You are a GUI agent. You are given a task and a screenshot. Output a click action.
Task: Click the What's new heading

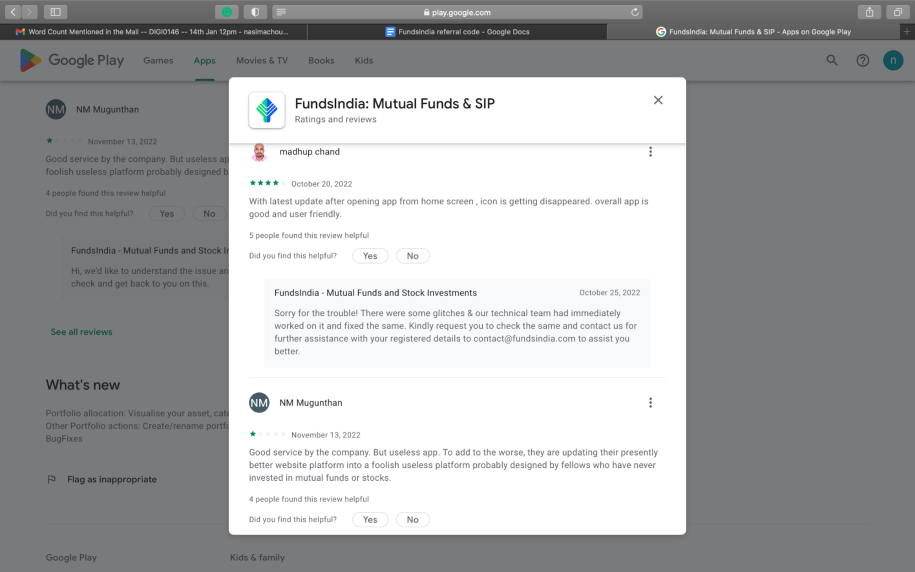click(x=83, y=385)
